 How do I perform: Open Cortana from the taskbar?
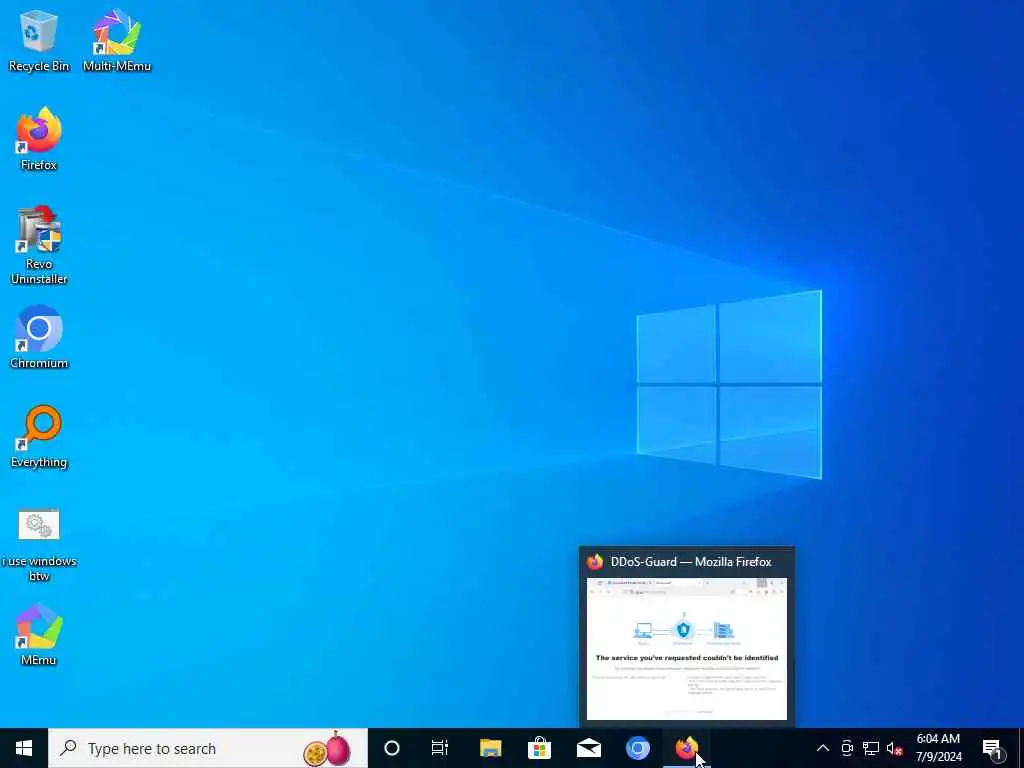[392, 748]
